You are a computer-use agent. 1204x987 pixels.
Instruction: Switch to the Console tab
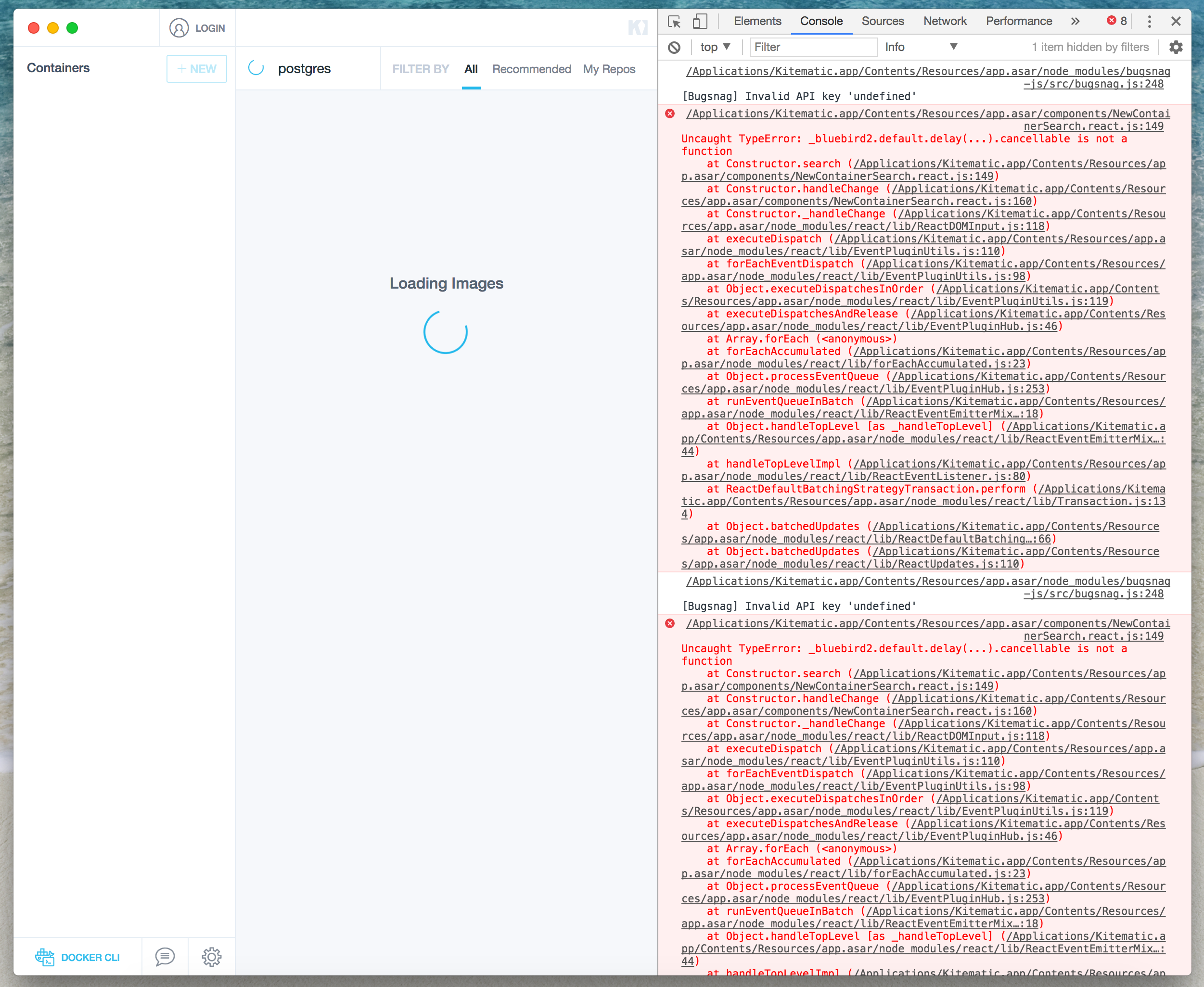[x=821, y=21]
